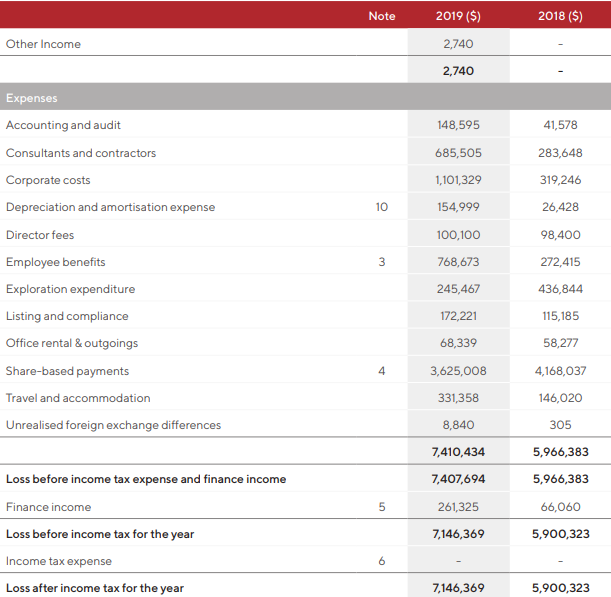Click total expenses 7,410,434
The image size is (611, 597).
458,452
